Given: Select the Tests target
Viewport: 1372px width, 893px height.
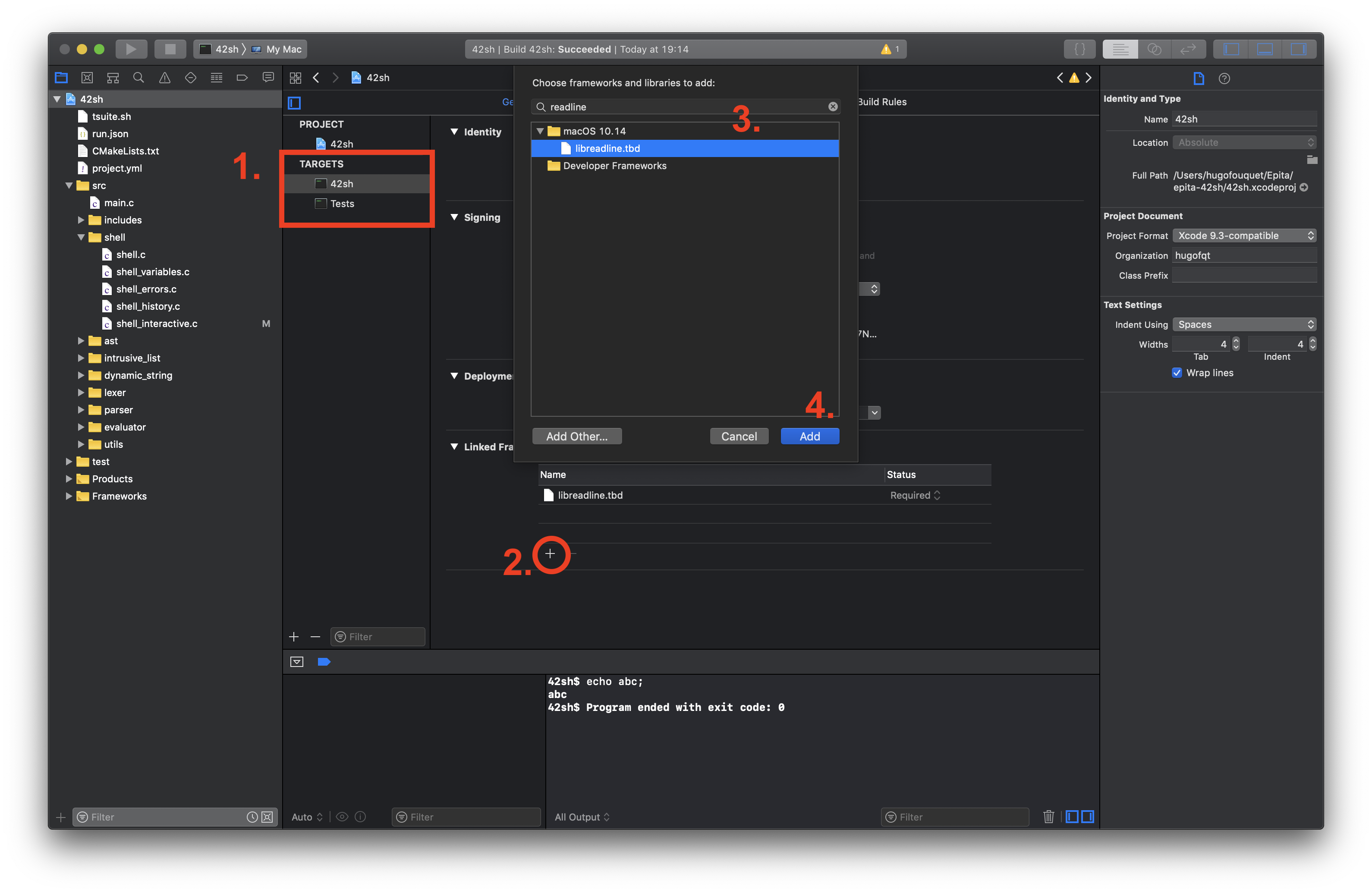Looking at the screenshot, I should [x=357, y=204].
